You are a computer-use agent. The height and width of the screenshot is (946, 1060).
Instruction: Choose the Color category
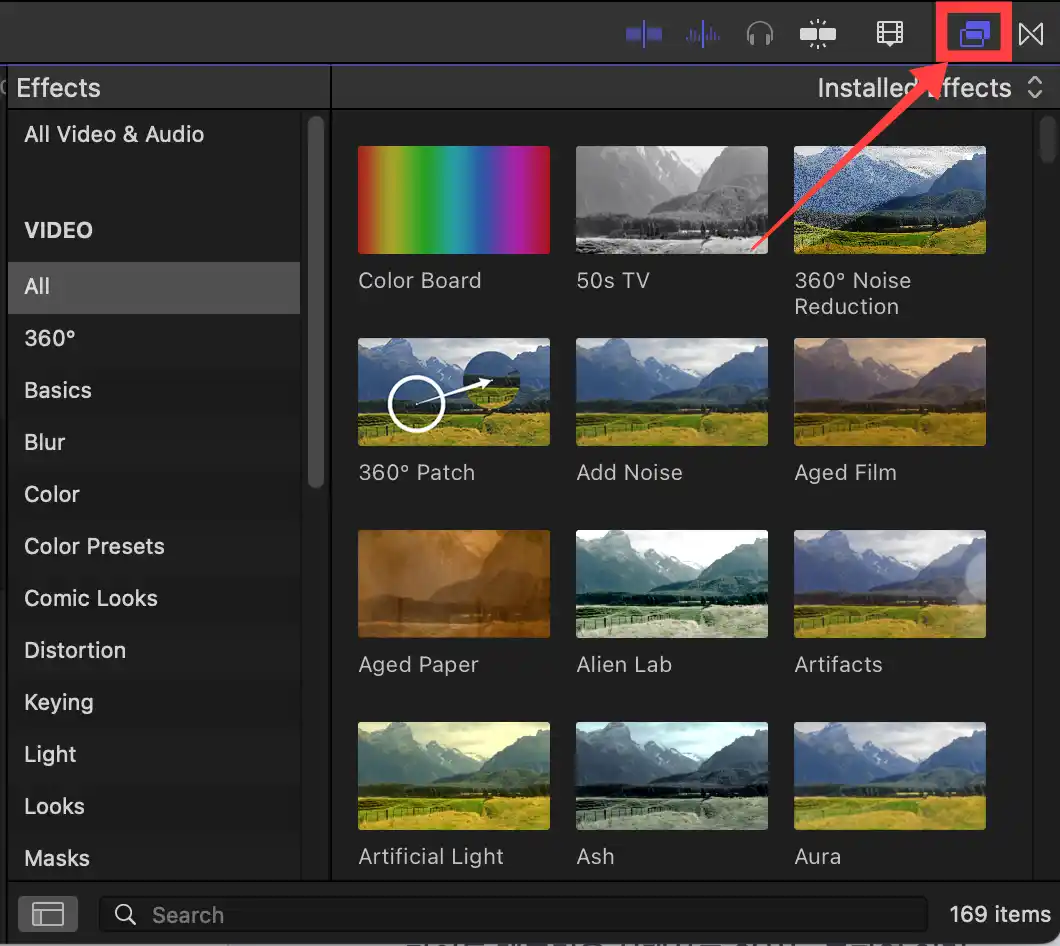pos(154,495)
